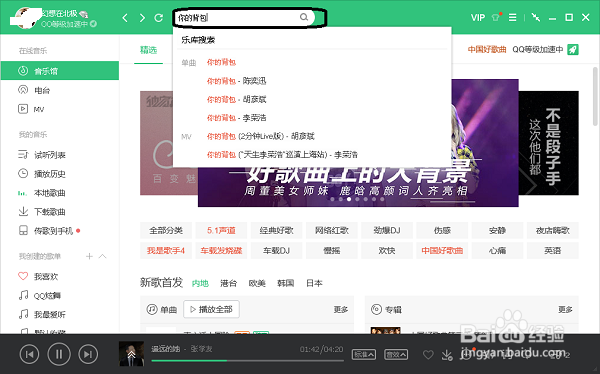600x374 pixels.
Task: Open the 我是歌手4 category
Action: click(166, 251)
